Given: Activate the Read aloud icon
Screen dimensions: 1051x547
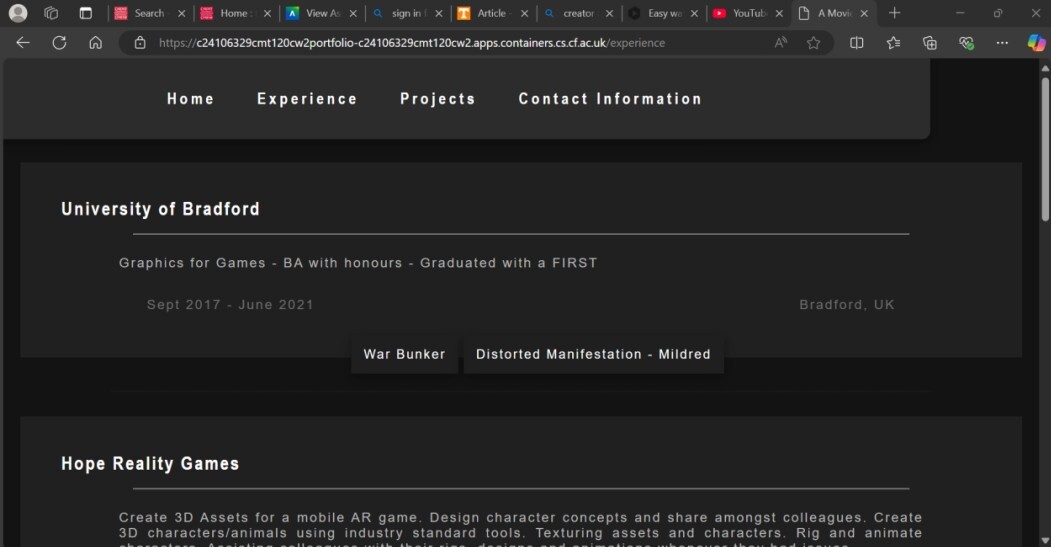Looking at the screenshot, I should click(781, 43).
